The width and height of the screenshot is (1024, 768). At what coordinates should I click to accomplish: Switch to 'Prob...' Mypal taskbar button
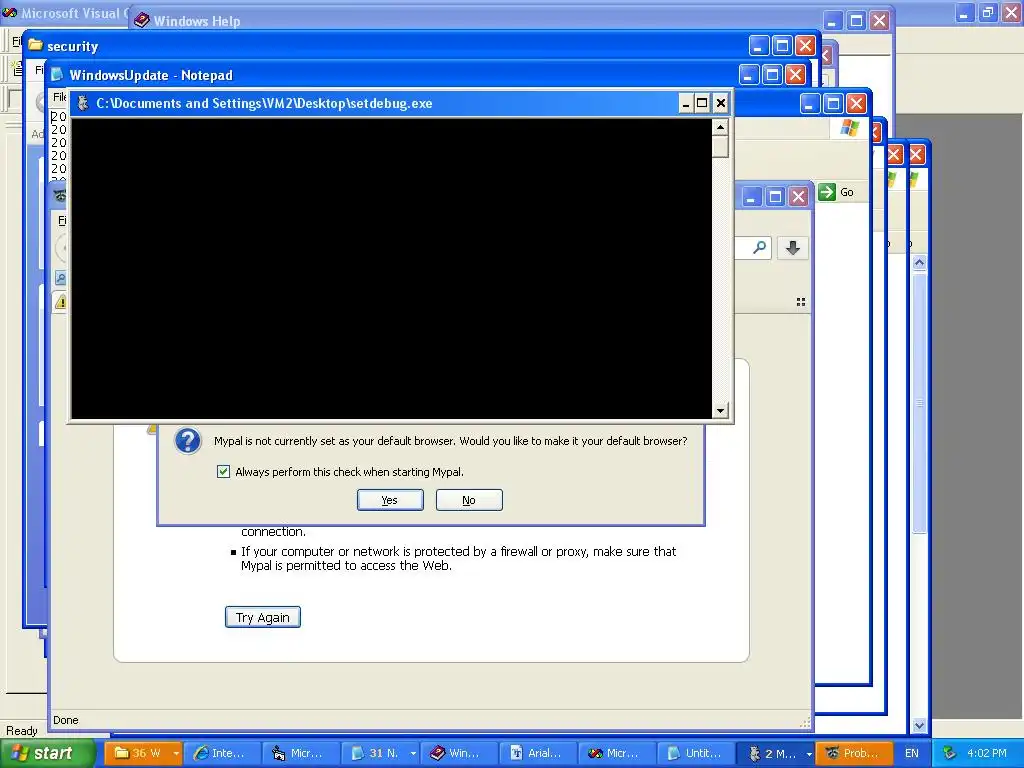pos(854,753)
